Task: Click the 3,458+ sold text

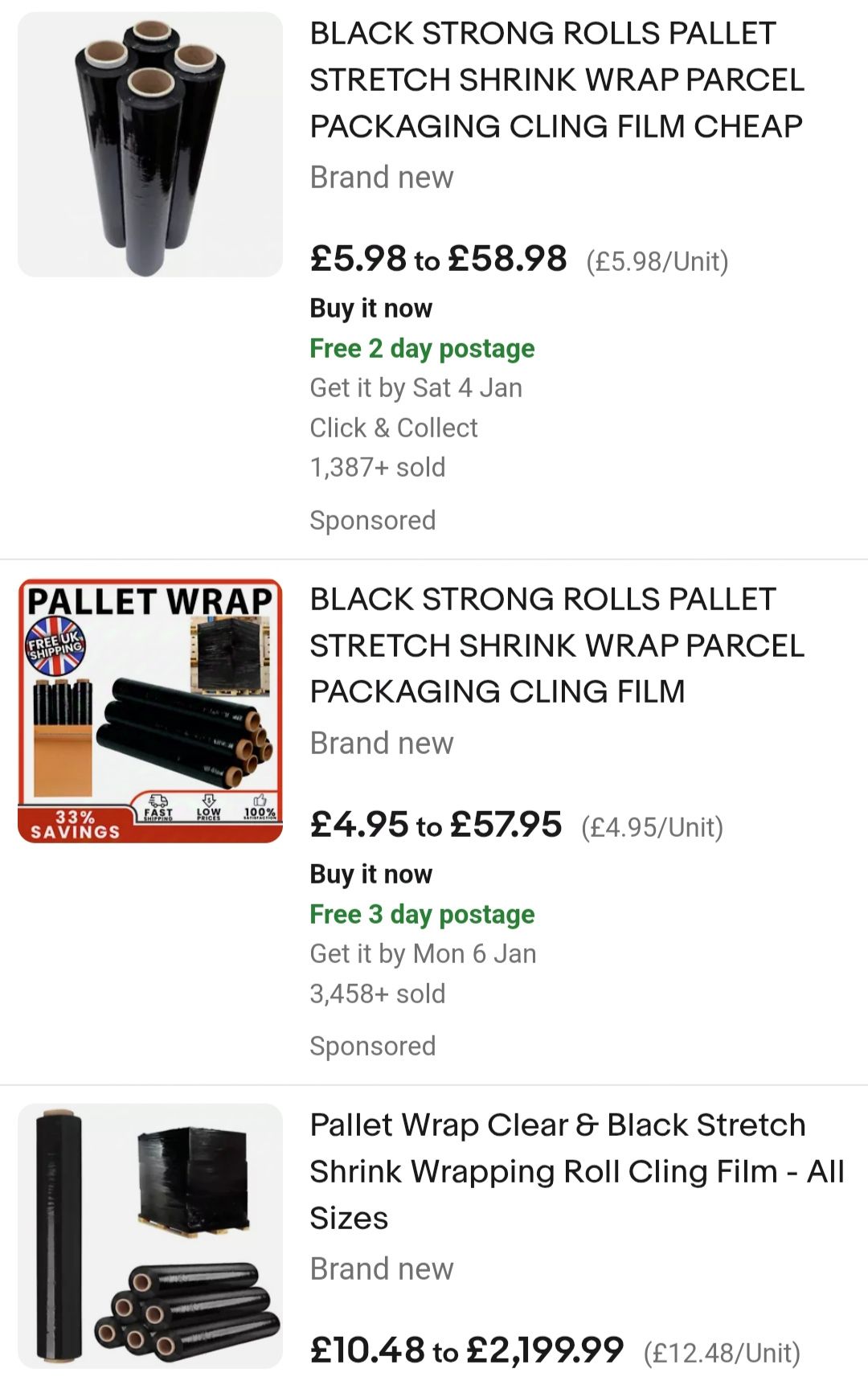Action: click(377, 994)
